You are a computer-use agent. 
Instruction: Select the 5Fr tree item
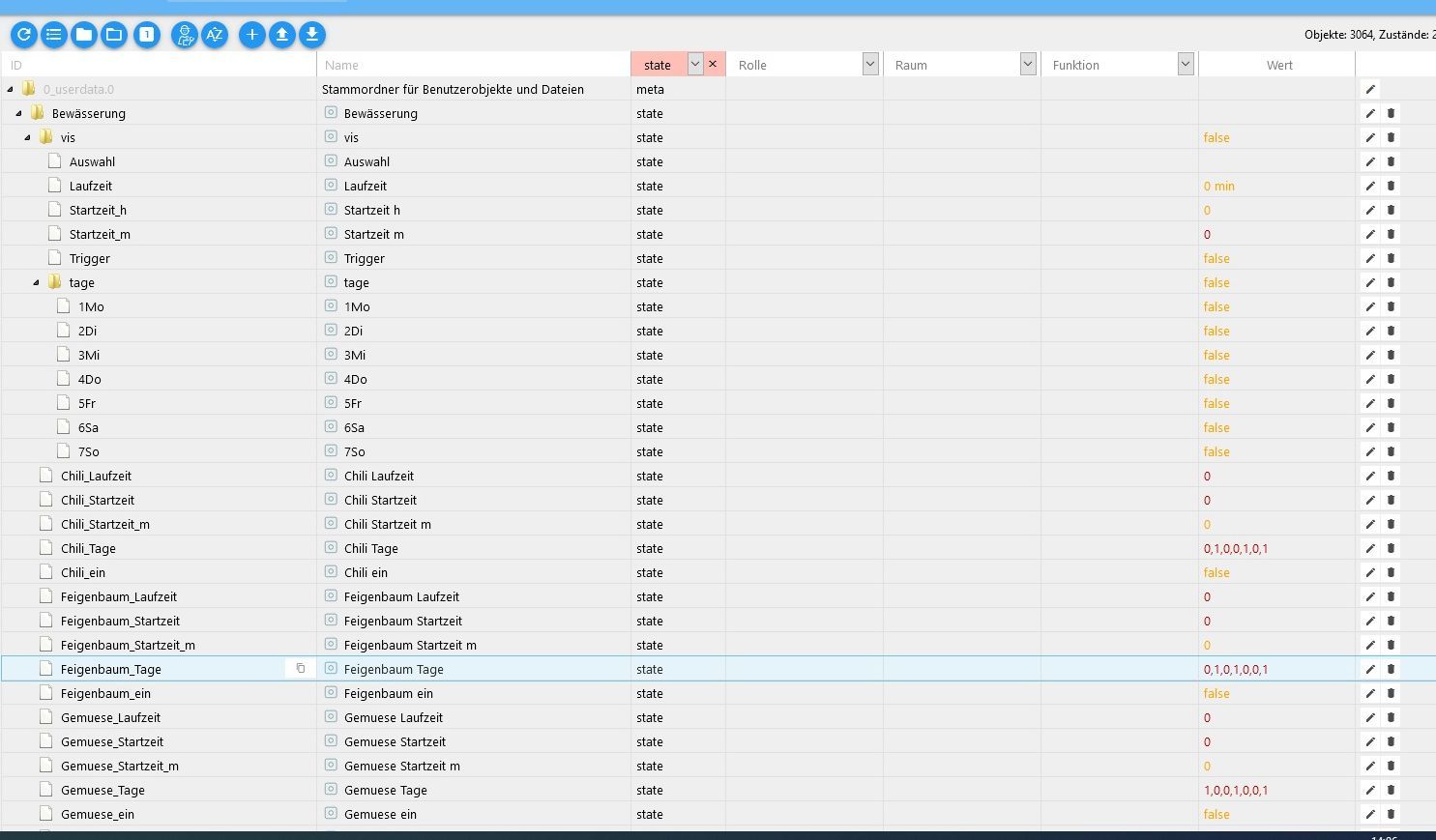[x=87, y=403]
